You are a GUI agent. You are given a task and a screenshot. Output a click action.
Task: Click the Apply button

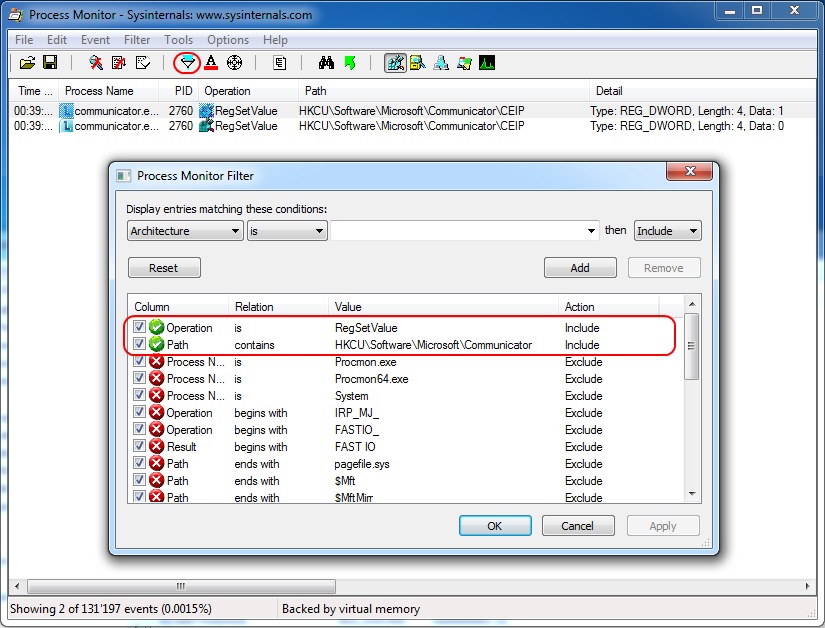pos(663,525)
